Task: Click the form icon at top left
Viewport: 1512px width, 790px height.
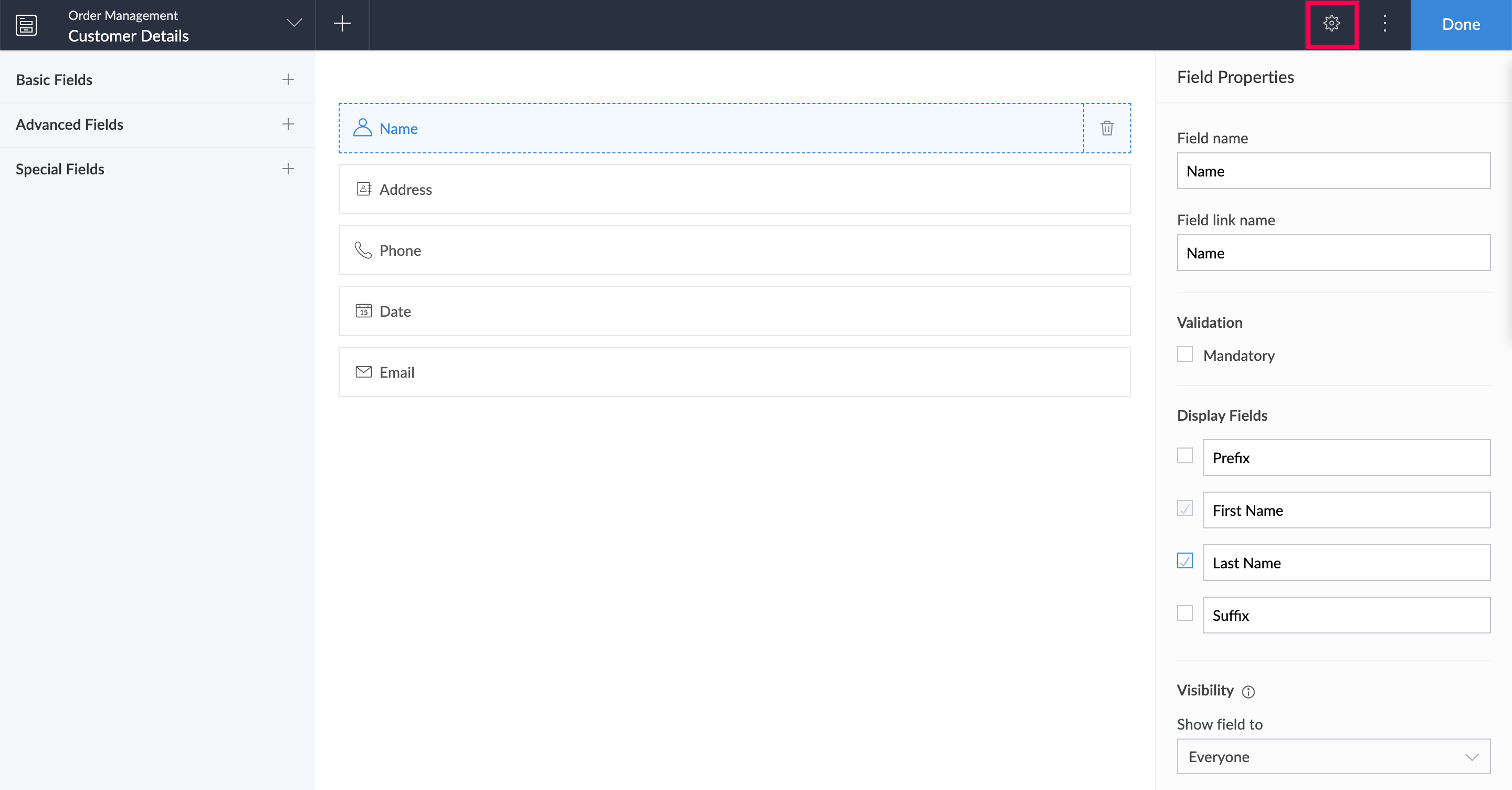Action: 26,25
